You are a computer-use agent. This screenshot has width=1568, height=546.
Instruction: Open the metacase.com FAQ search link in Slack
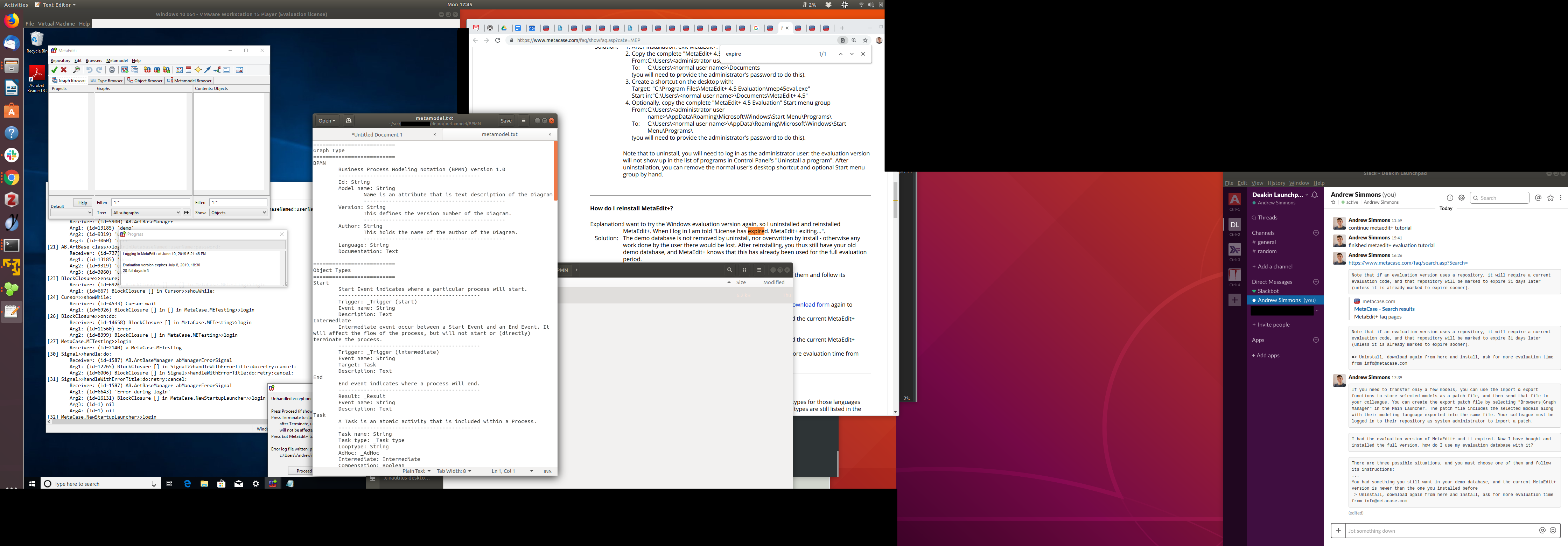coord(1407,263)
